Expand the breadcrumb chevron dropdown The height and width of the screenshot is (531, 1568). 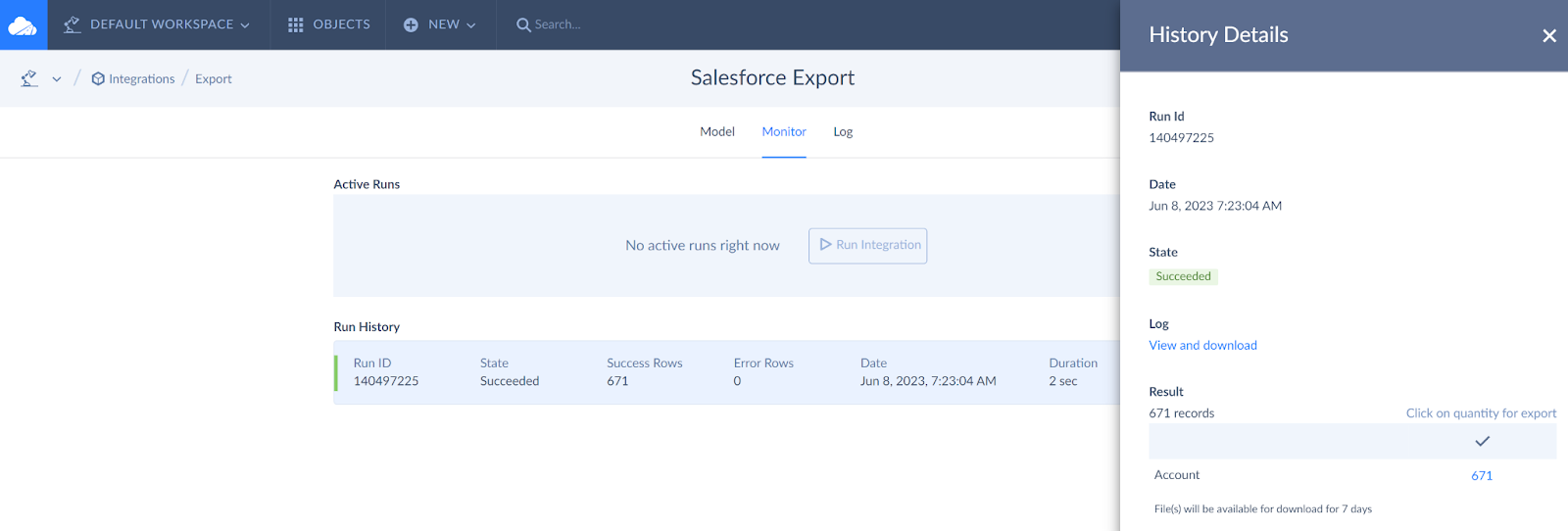(x=57, y=79)
